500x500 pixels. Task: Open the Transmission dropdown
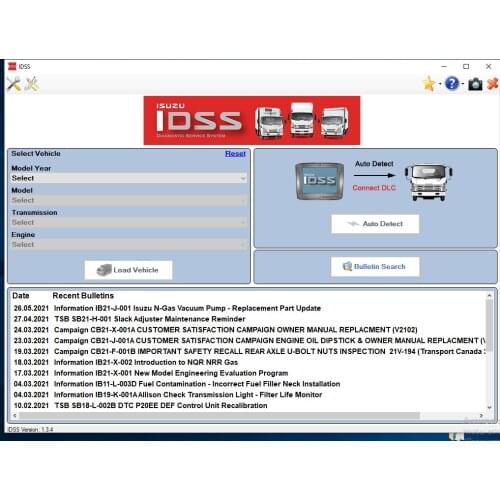pos(129,222)
